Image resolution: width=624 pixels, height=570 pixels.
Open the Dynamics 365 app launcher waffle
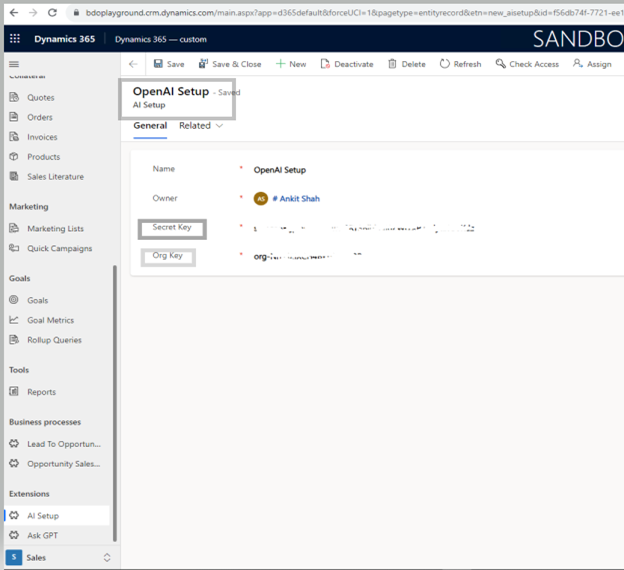point(15,39)
